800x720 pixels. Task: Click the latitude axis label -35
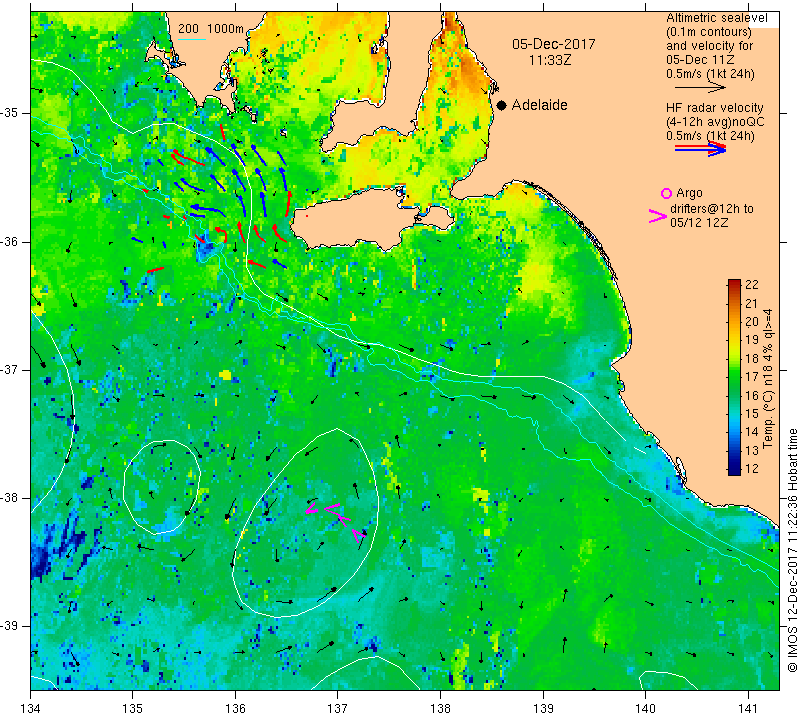point(10,113)
